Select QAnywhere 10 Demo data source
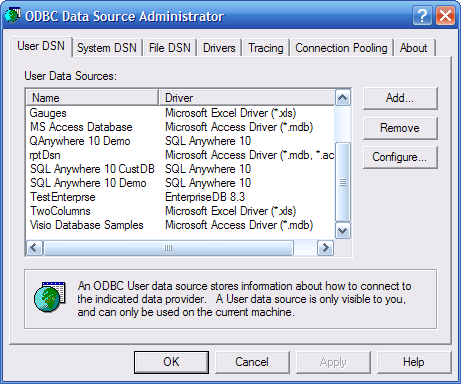The image size is (461, 384). pos(80,141)
